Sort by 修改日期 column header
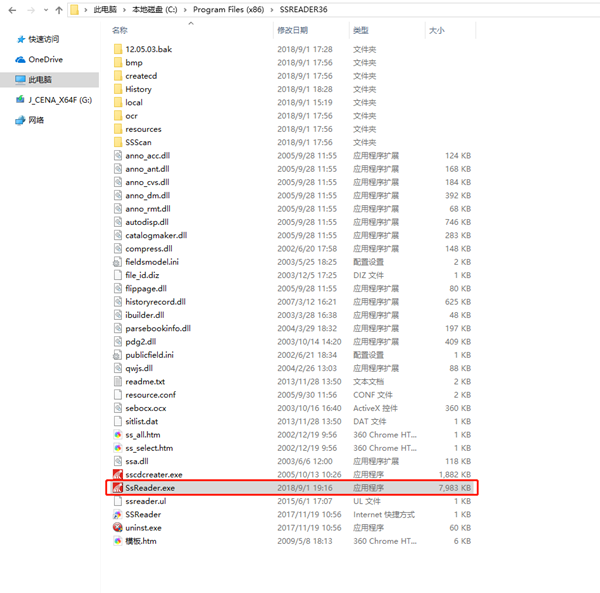600x593 pixels. click(x=292, y=30)
